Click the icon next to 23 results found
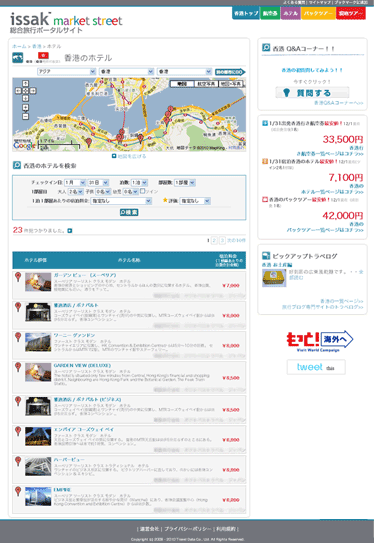This screenshot has width=374, height=543. tap(70, 231)
